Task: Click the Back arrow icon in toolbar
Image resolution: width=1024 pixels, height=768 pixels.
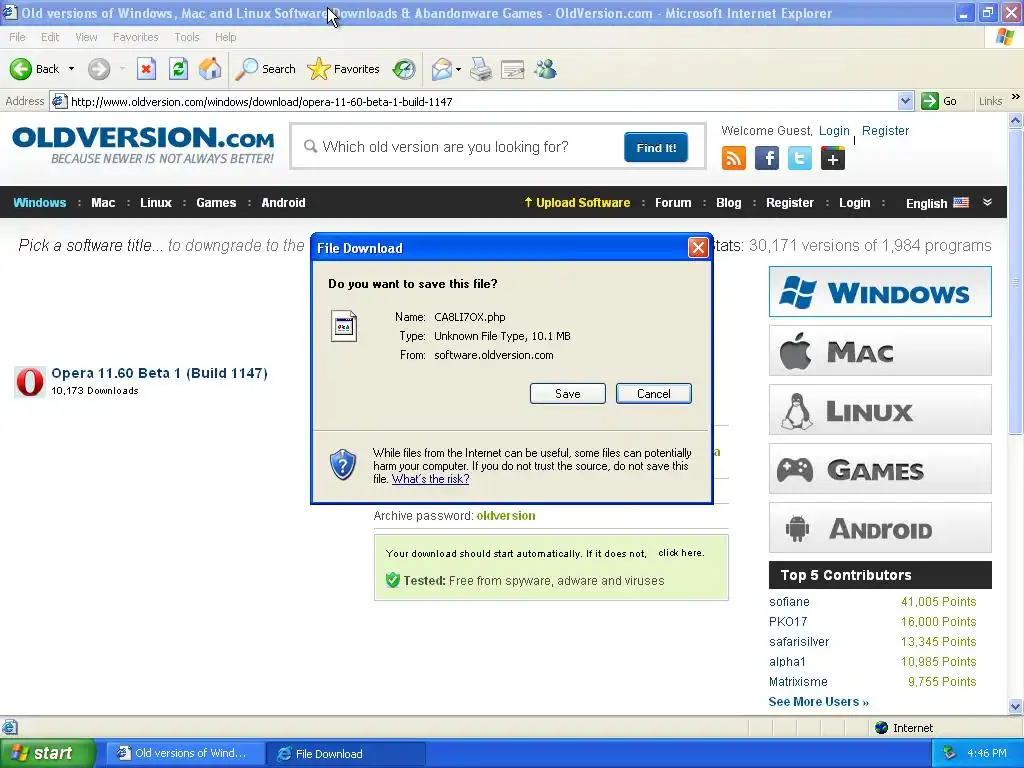Action: 21,69
